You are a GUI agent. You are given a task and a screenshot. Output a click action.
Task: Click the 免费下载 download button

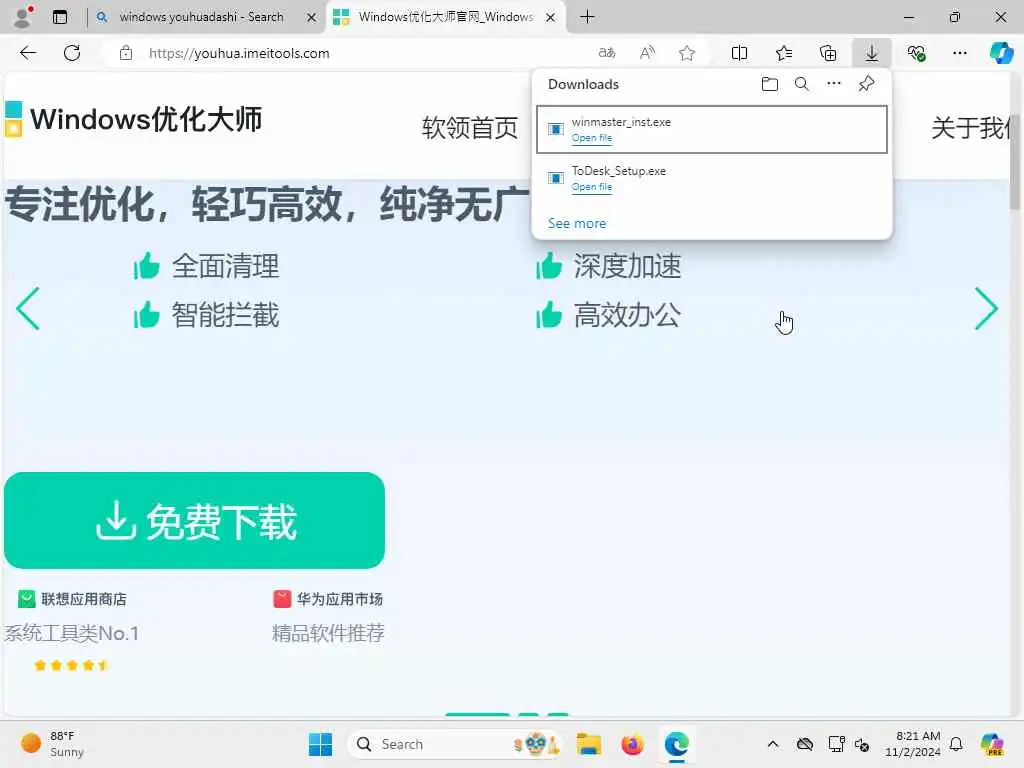[194, 520]
